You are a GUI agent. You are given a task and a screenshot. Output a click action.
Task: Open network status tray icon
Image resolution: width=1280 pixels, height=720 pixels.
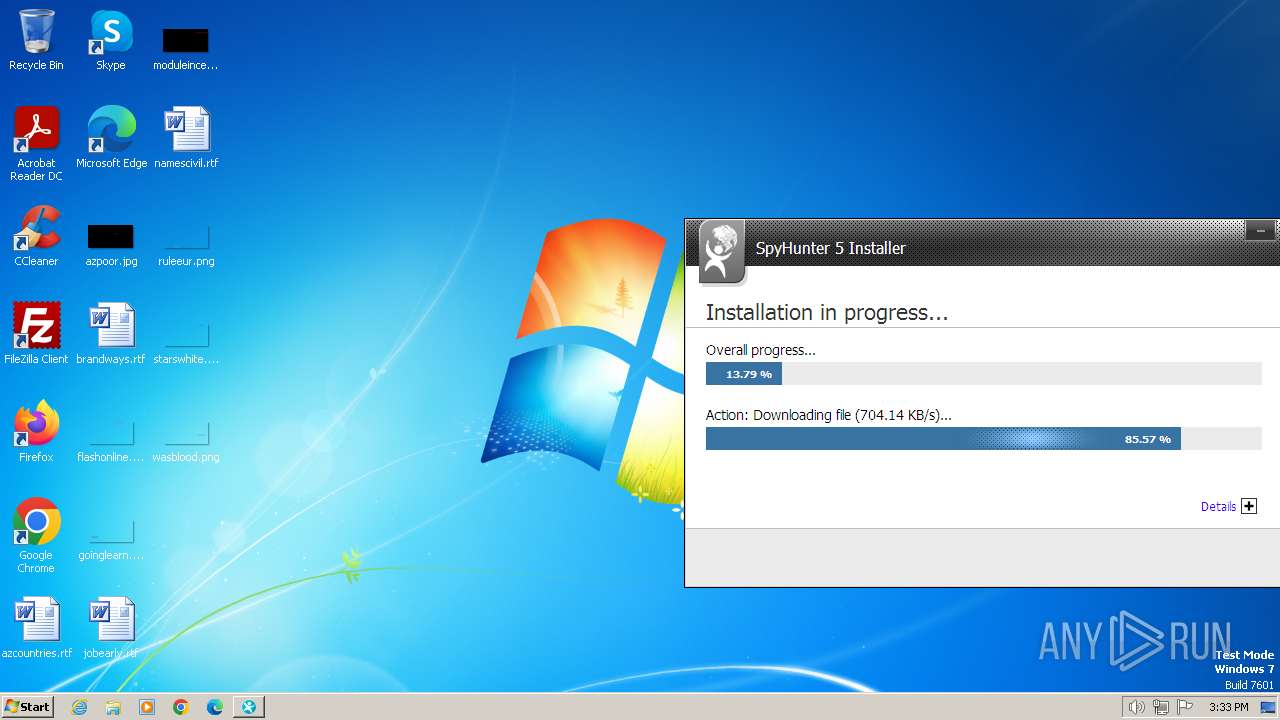click(x=1161, y=707)
